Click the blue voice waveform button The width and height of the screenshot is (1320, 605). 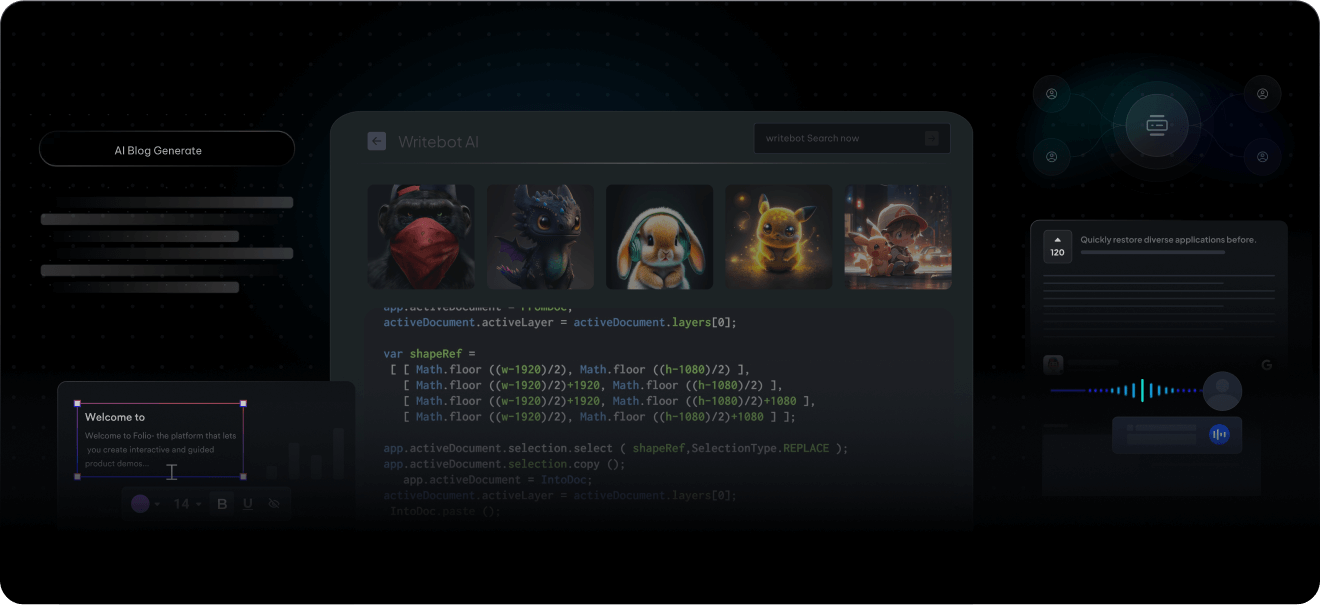[1219, 434]
